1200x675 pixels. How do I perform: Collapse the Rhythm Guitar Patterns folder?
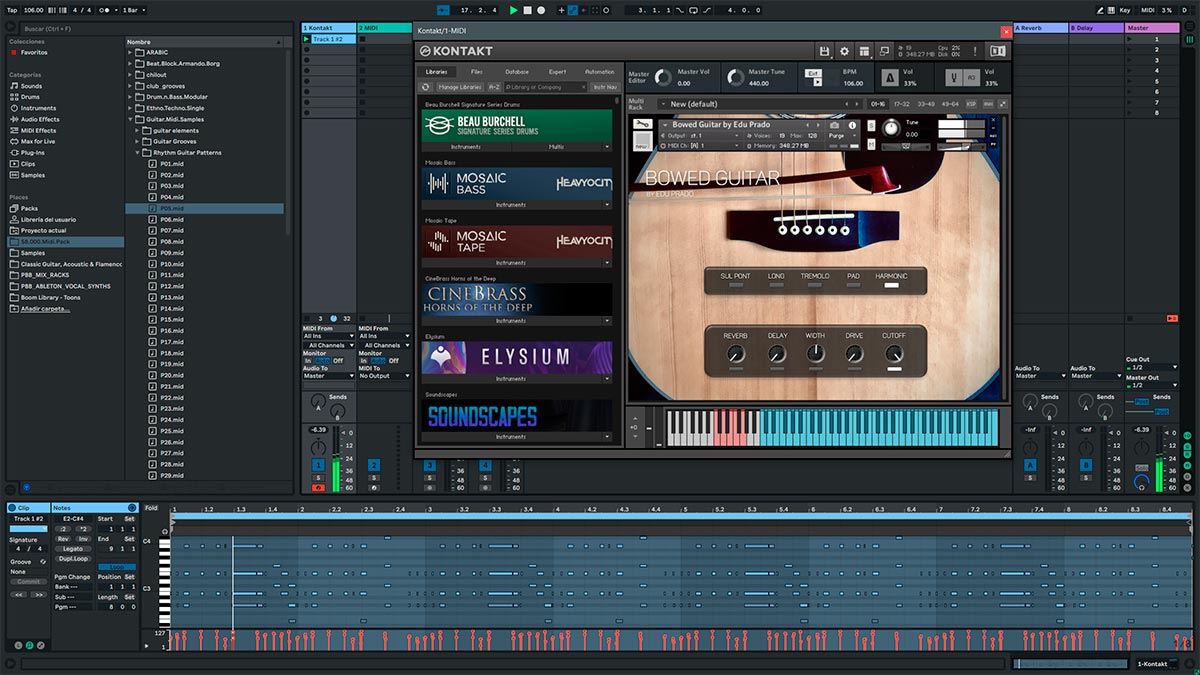tap(138, 152)
